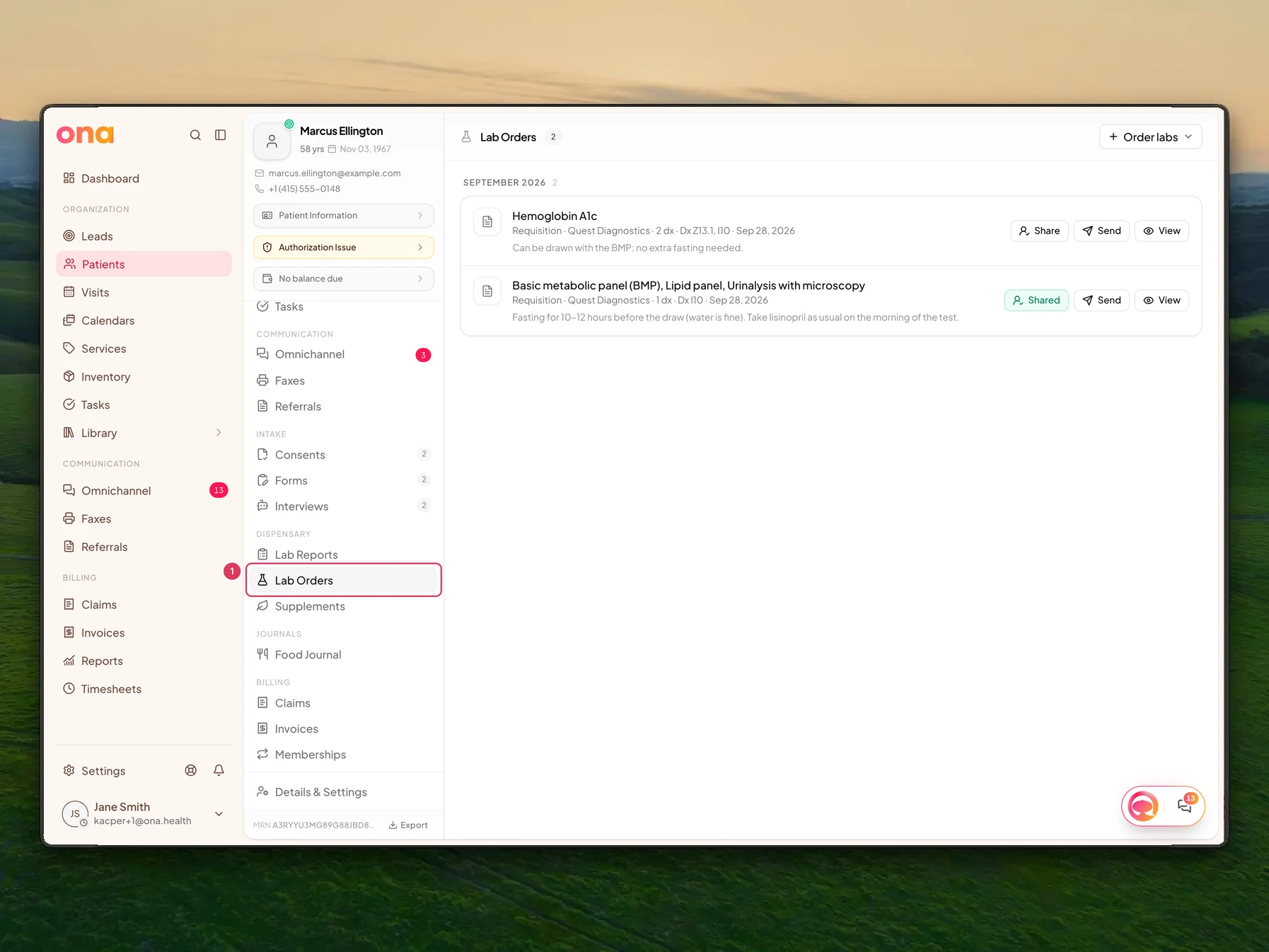Open messages icon with 13 badge
Viewport: 1269px width, 952px height.
pos(1185,806)
